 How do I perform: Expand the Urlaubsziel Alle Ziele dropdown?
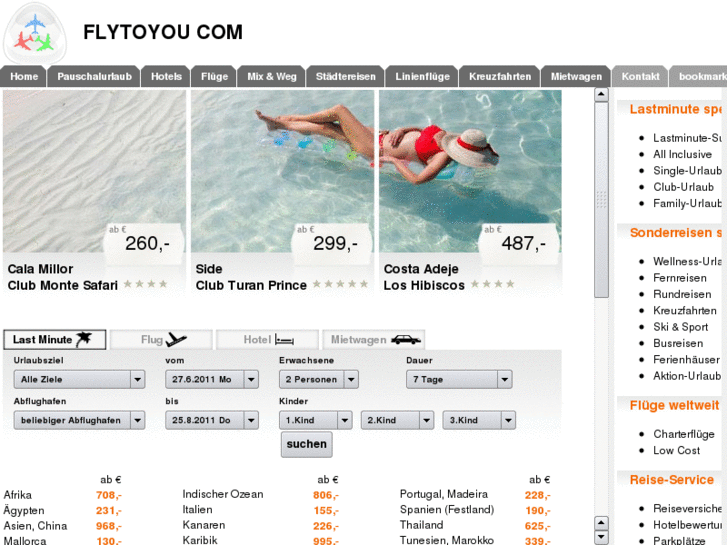point(79,379)
